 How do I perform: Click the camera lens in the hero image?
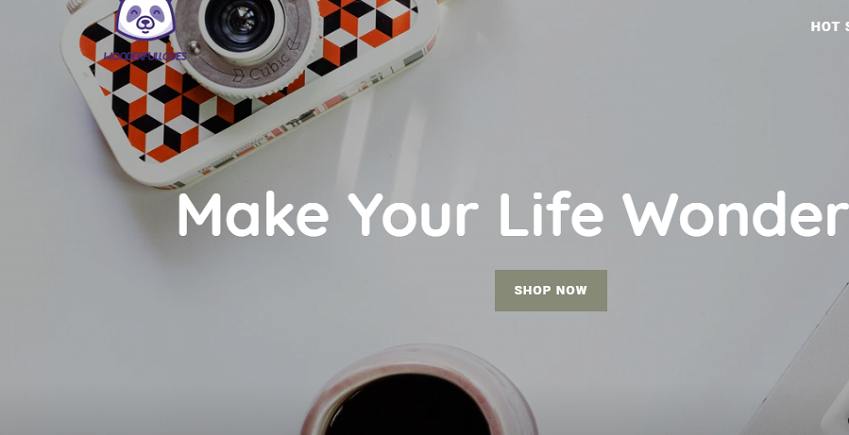click(240, 23)
